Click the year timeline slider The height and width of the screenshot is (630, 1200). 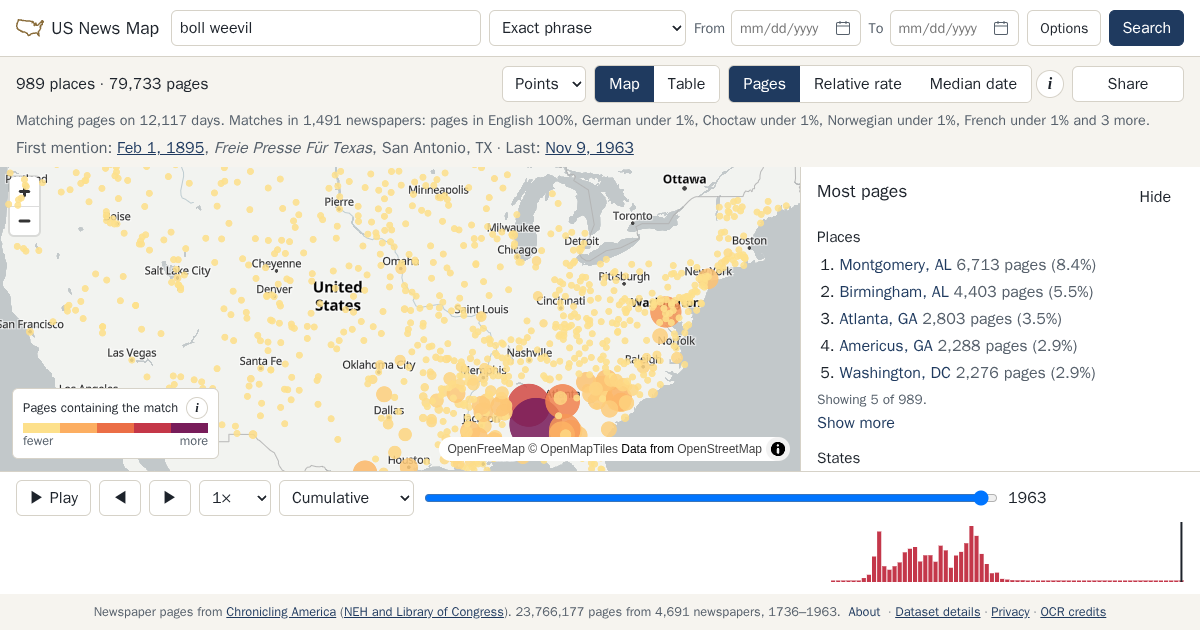[x=711, y=498]
